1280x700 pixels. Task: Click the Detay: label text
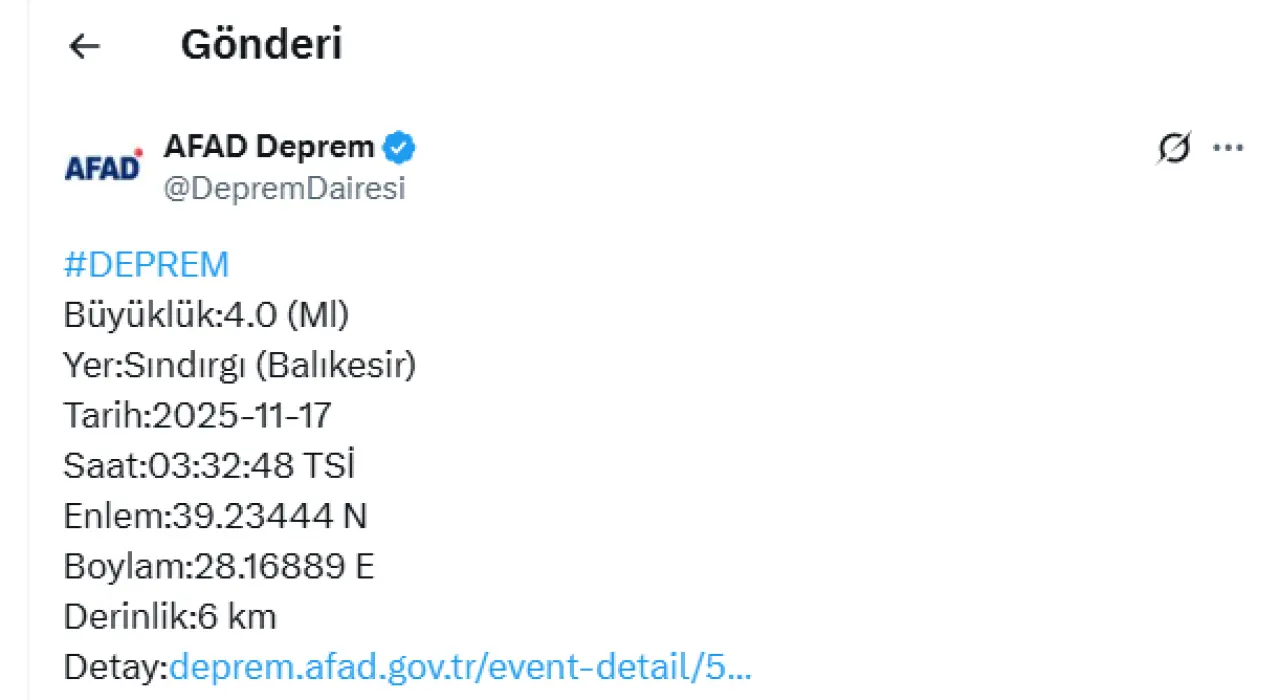(116, 667)
